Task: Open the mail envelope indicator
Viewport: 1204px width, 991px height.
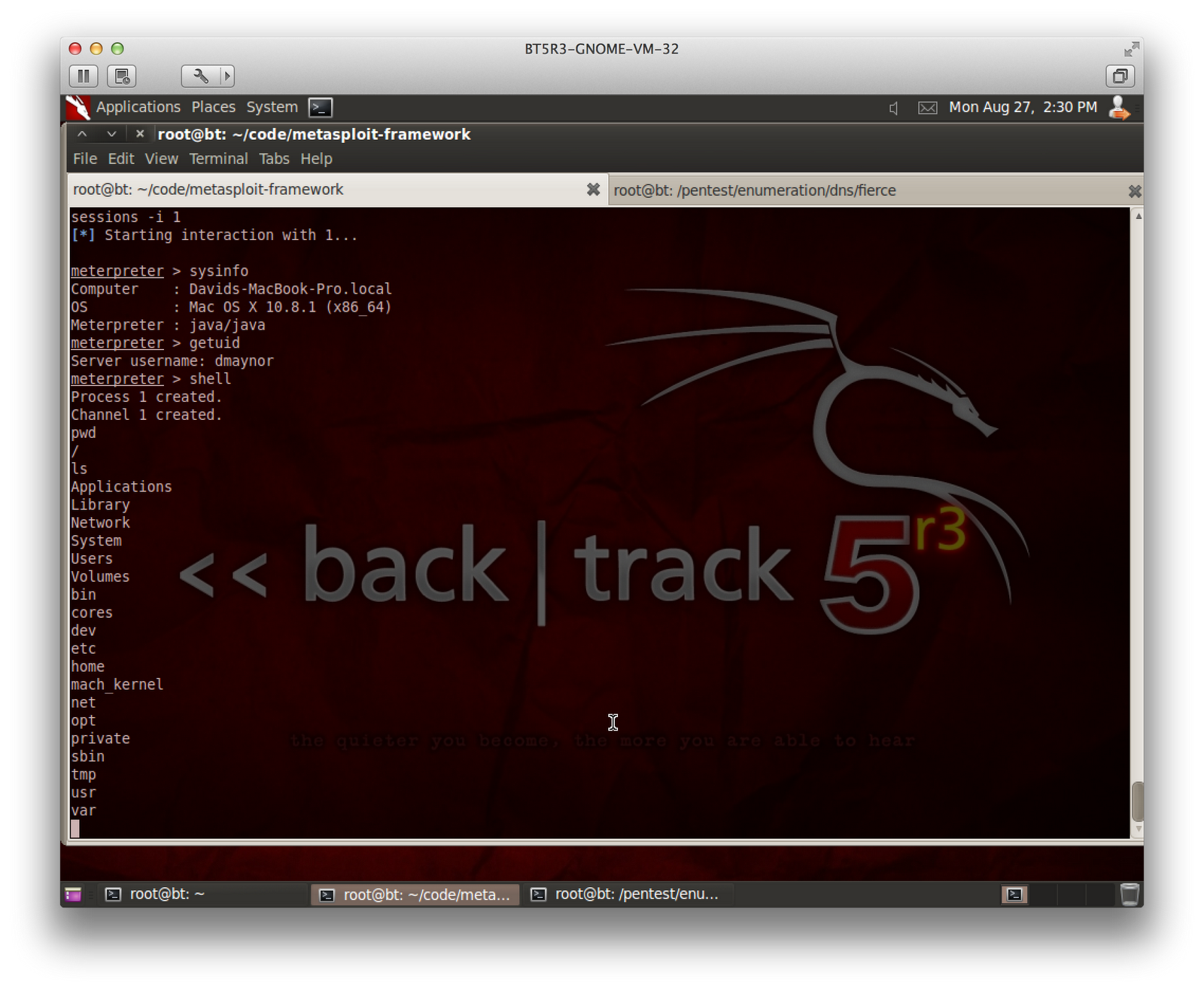Action: point(928,108)
